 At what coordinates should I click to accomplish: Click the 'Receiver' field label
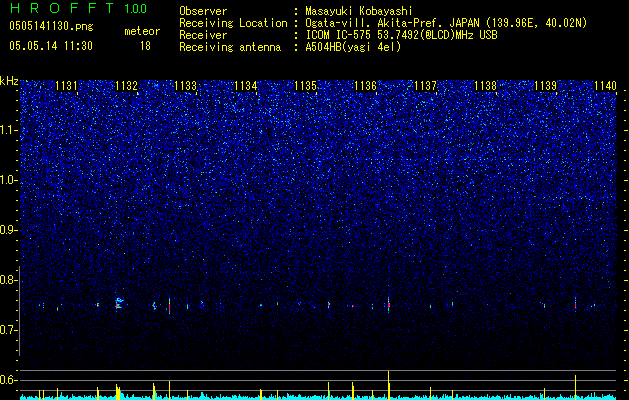coord(203,35)
